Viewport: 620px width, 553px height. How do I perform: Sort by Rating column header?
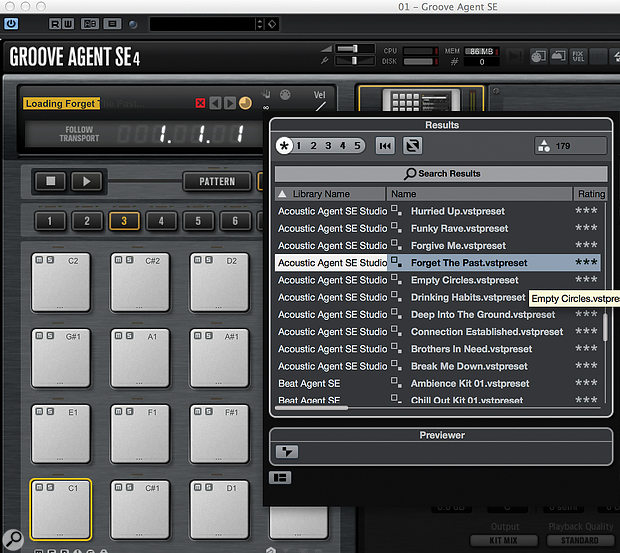[590, 194]
